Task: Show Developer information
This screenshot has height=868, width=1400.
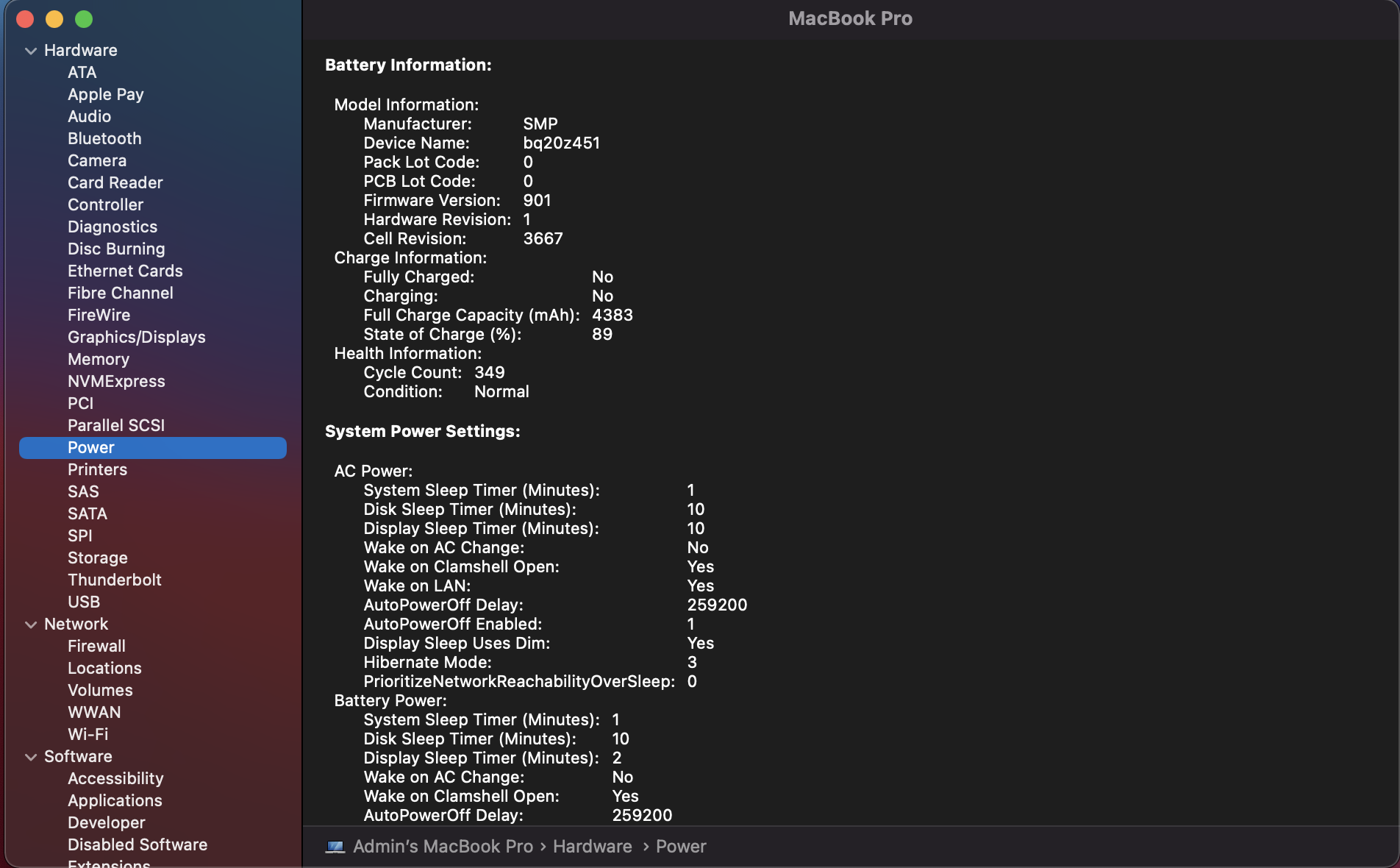Action: (x=107, y=822)
